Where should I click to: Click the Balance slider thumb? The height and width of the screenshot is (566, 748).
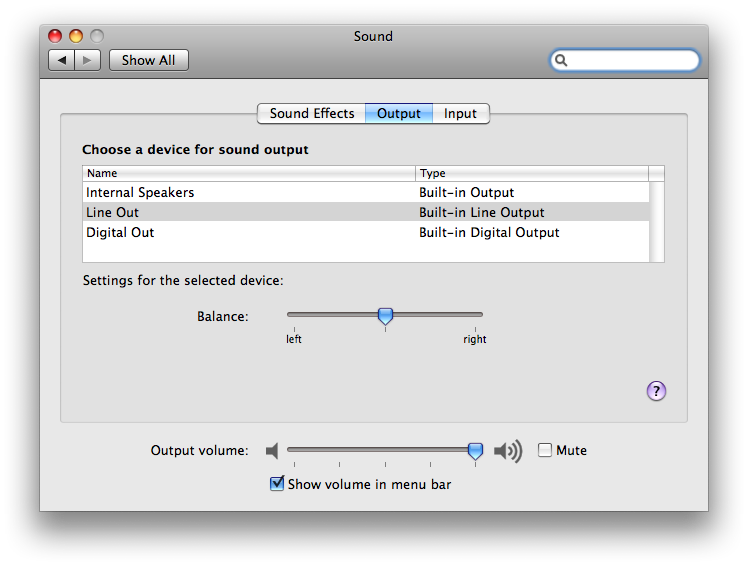pos(385,316)
